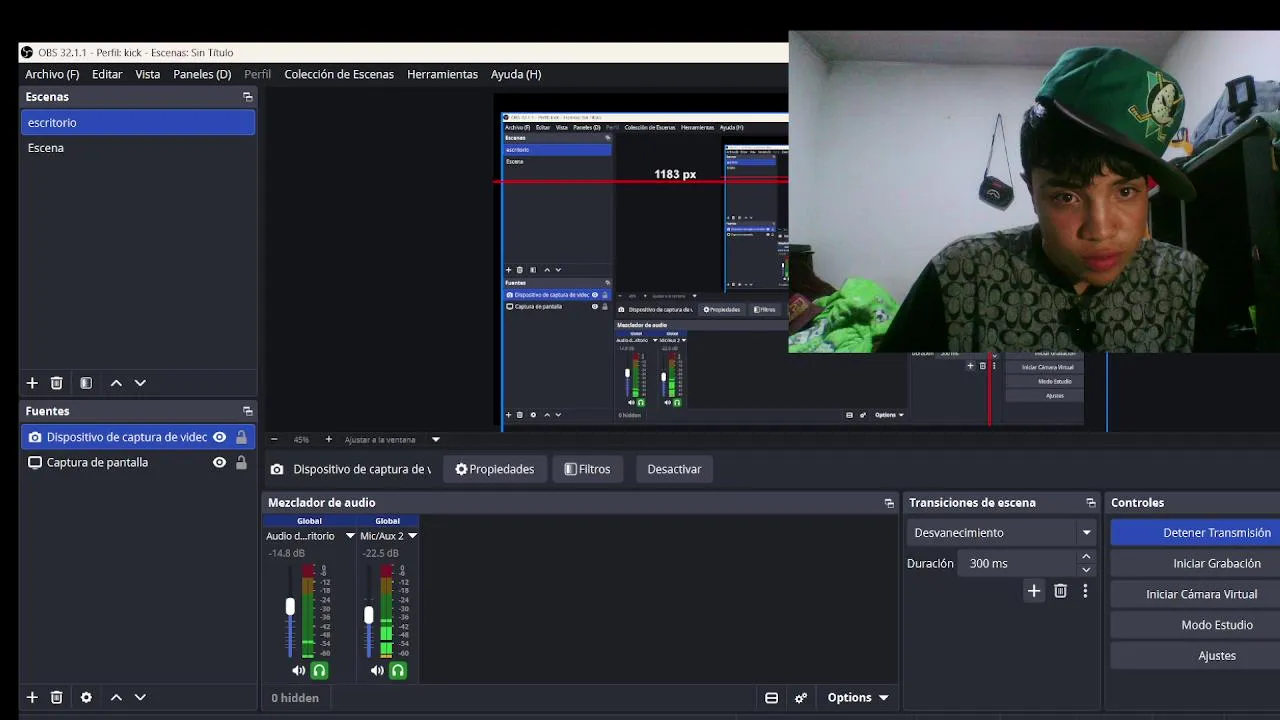Select the escritorio scene

[138, 122]
